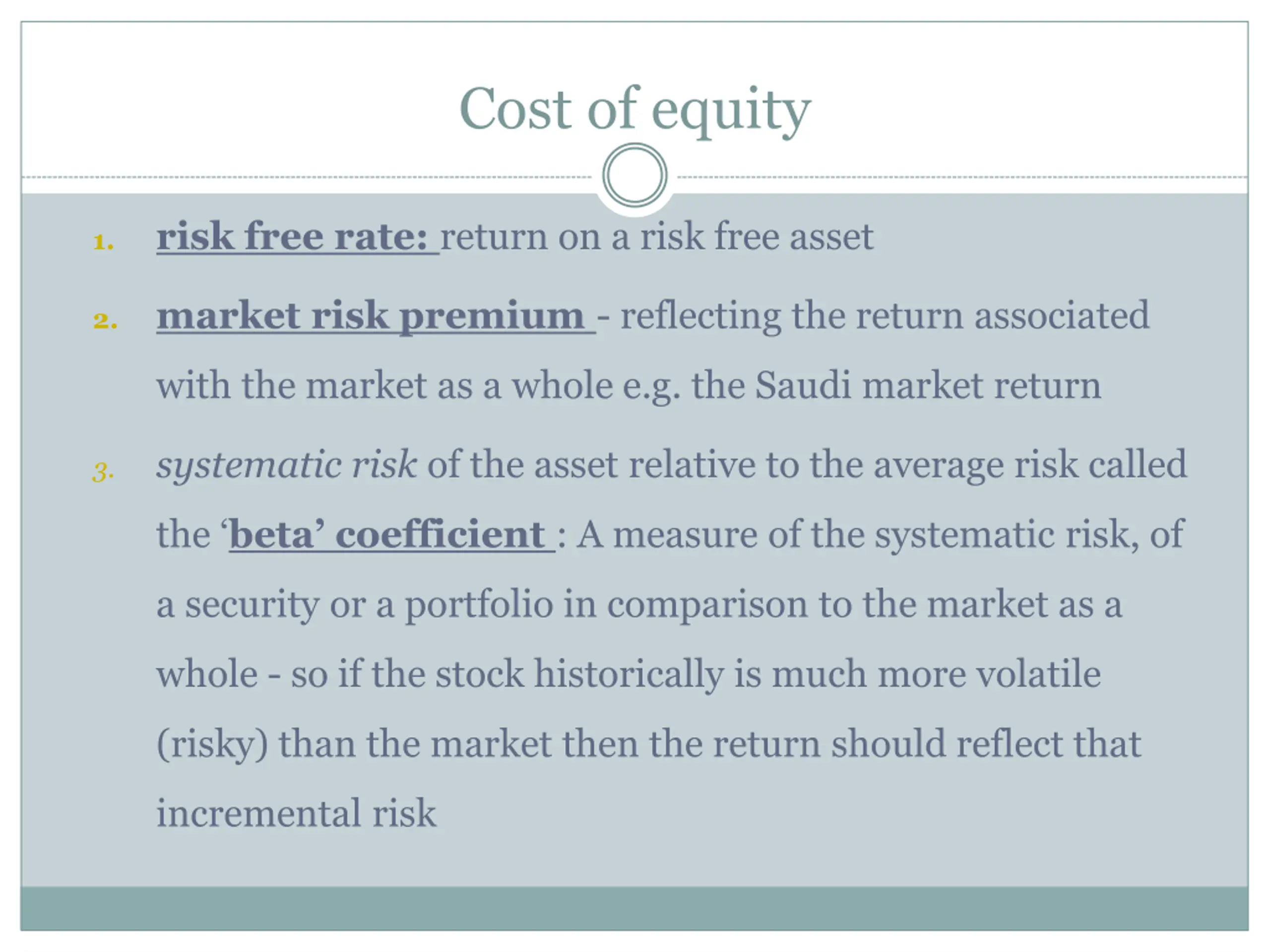
Task: Click the 'Cost of equity' slide title
Action: point(635,110)
